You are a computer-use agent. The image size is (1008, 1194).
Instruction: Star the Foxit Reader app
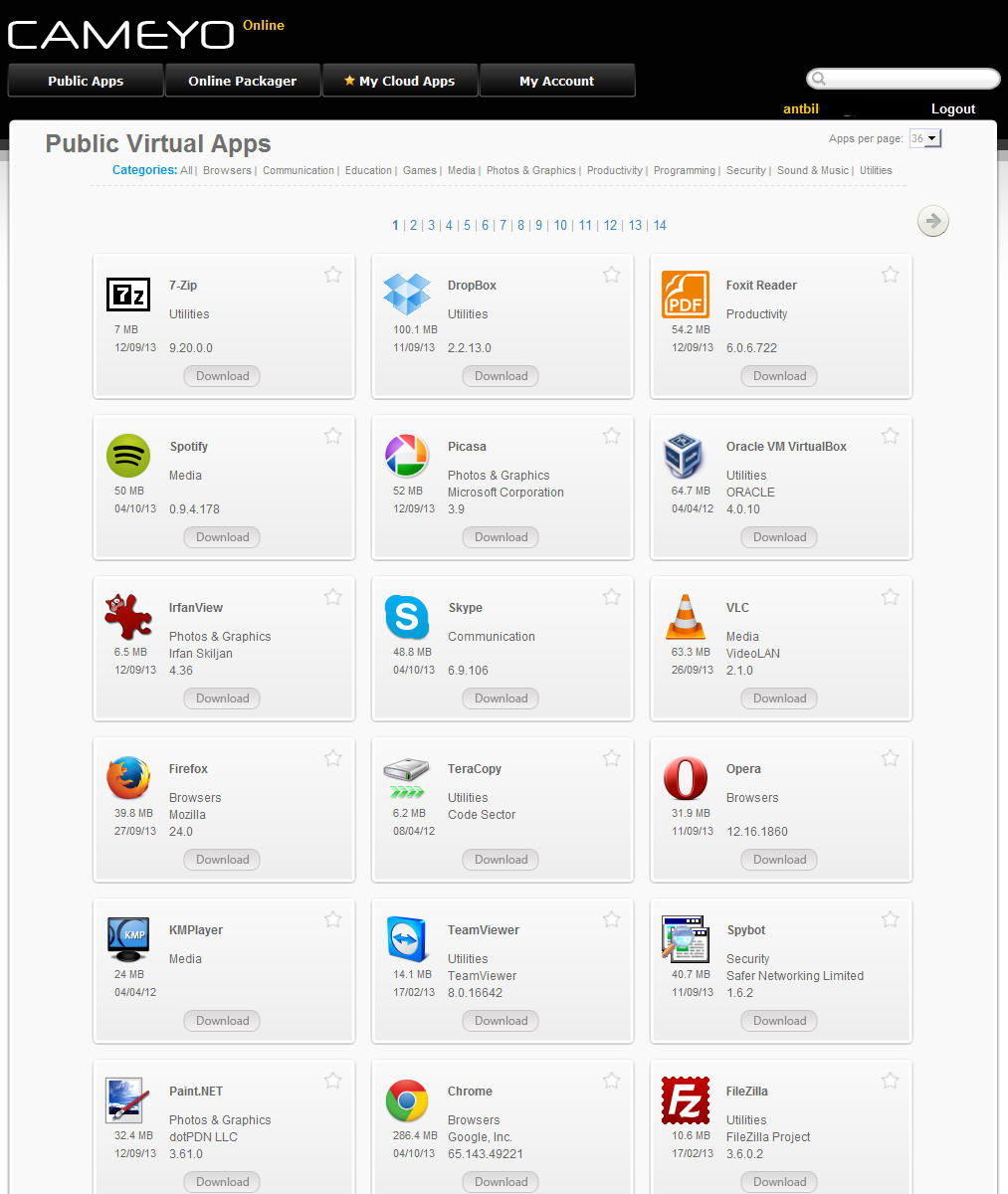890,275
